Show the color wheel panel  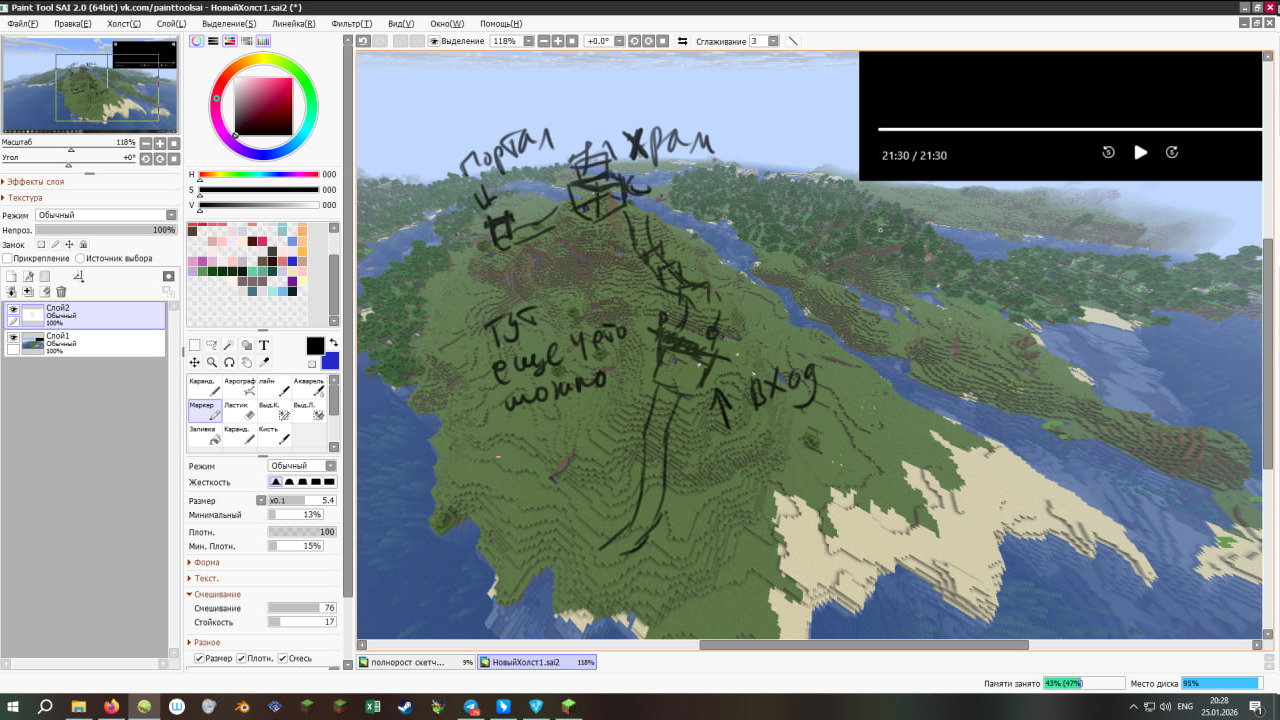[197, 41]
